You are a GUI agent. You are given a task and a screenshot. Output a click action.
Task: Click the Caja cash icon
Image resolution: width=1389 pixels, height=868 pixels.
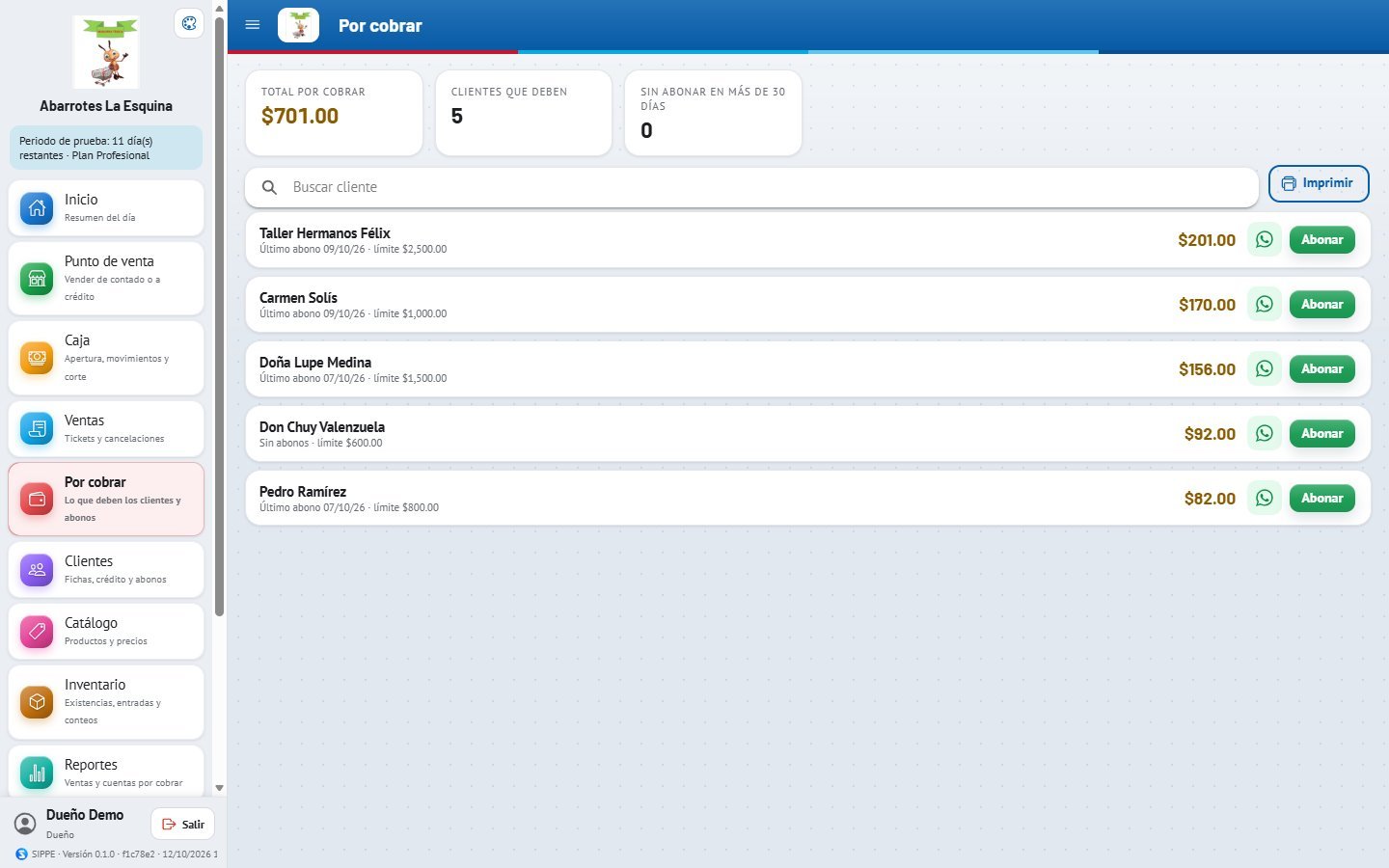37,358
